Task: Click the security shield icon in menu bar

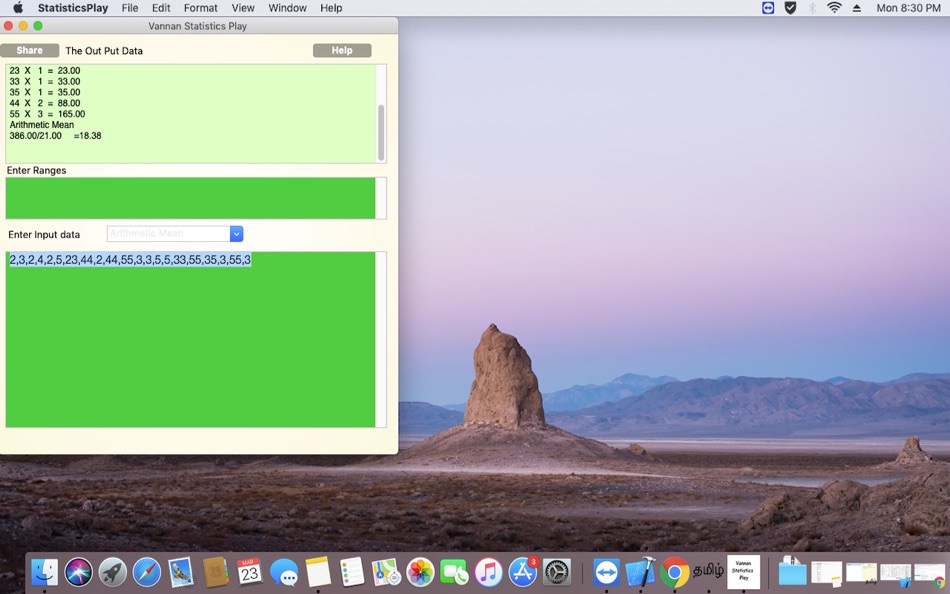Action: [791, 8]
